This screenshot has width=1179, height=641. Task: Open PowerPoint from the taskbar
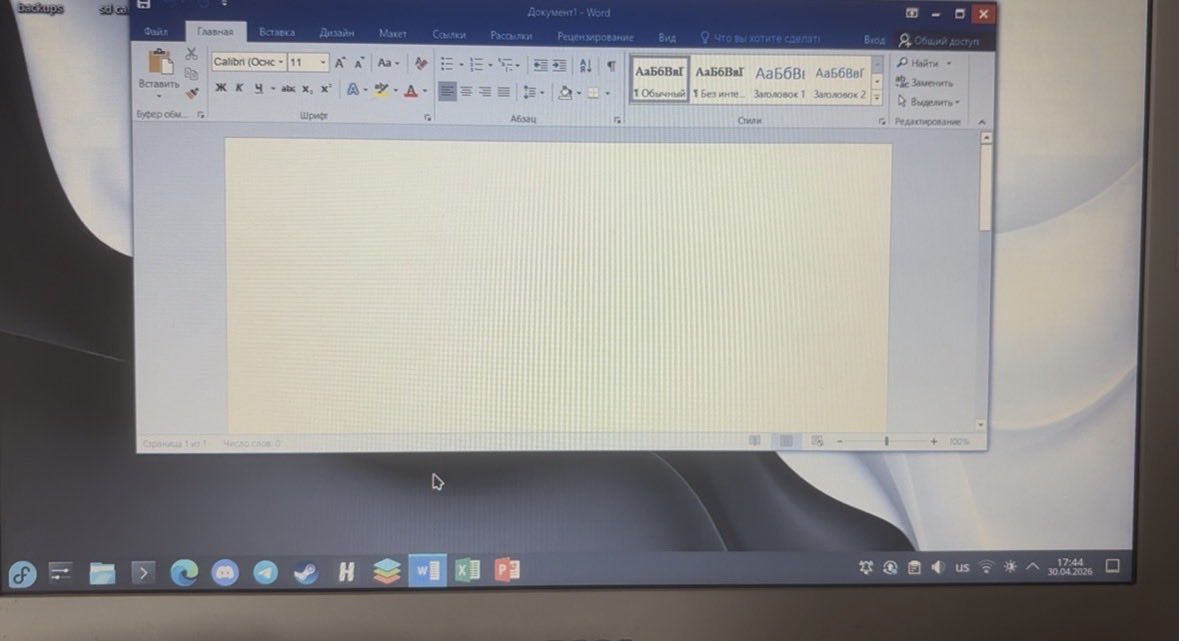508,570
